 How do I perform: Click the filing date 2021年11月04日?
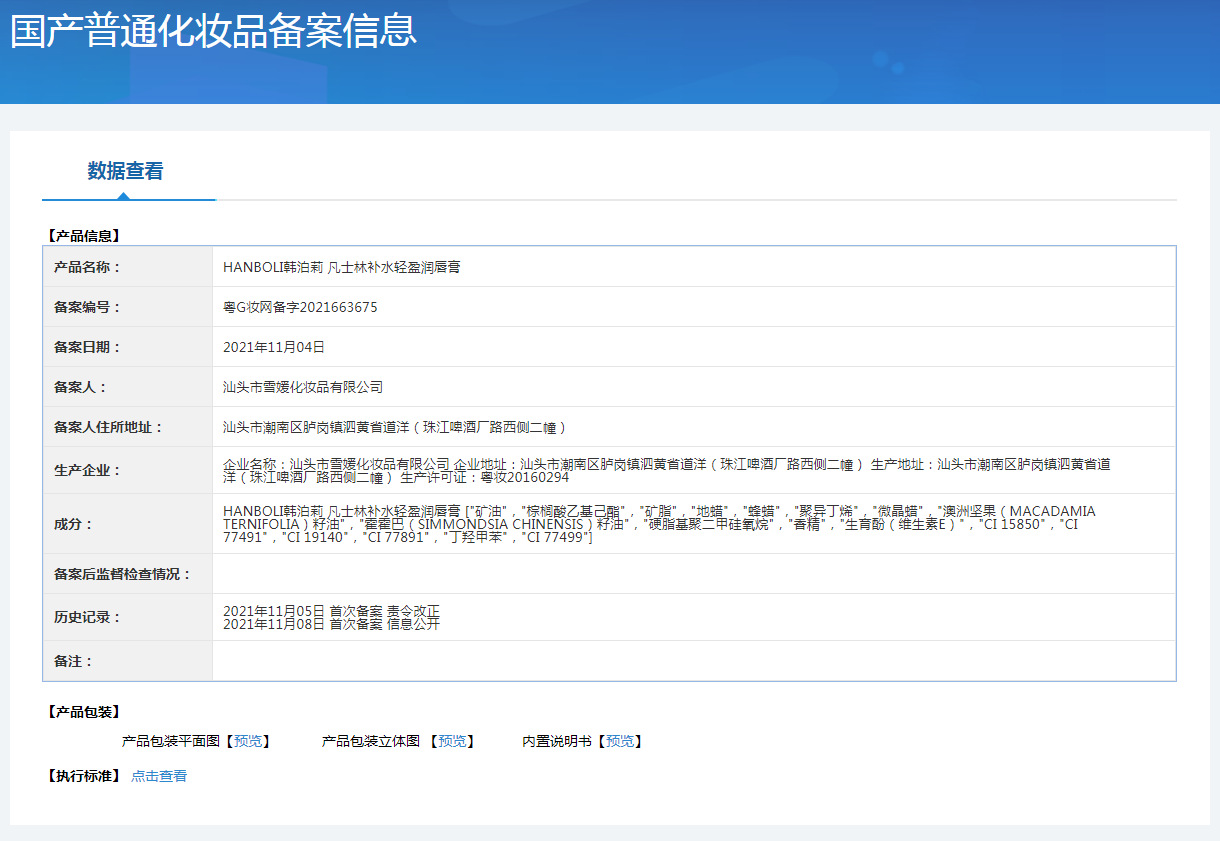[274, 347]
